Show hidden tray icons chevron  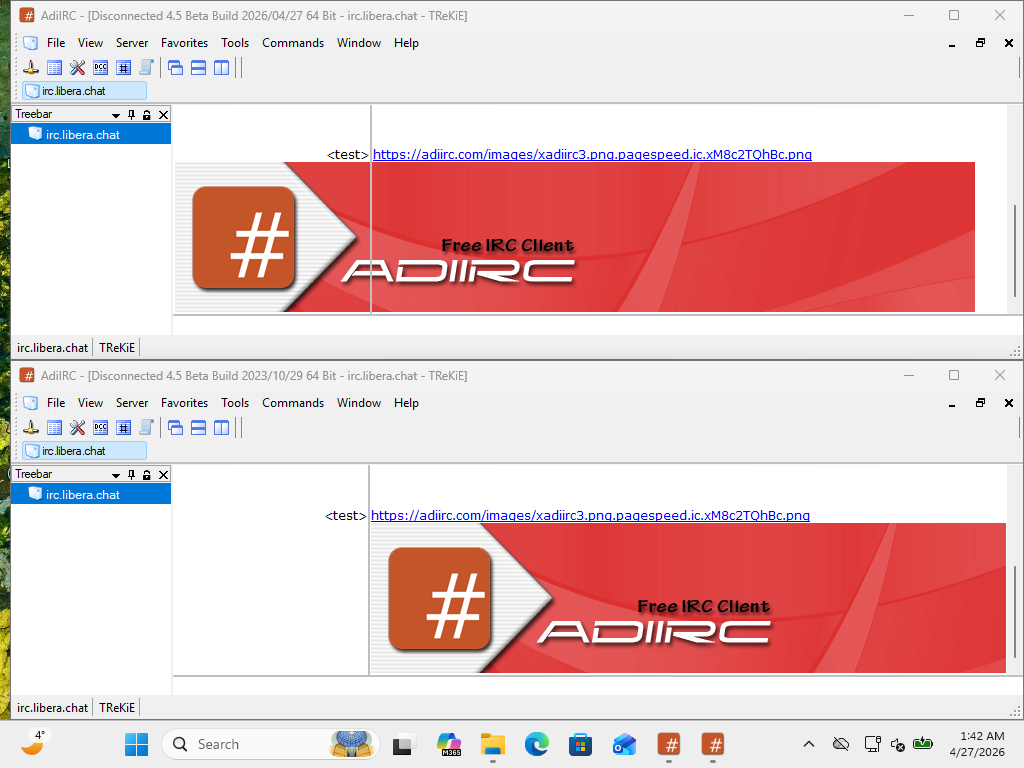808,744
